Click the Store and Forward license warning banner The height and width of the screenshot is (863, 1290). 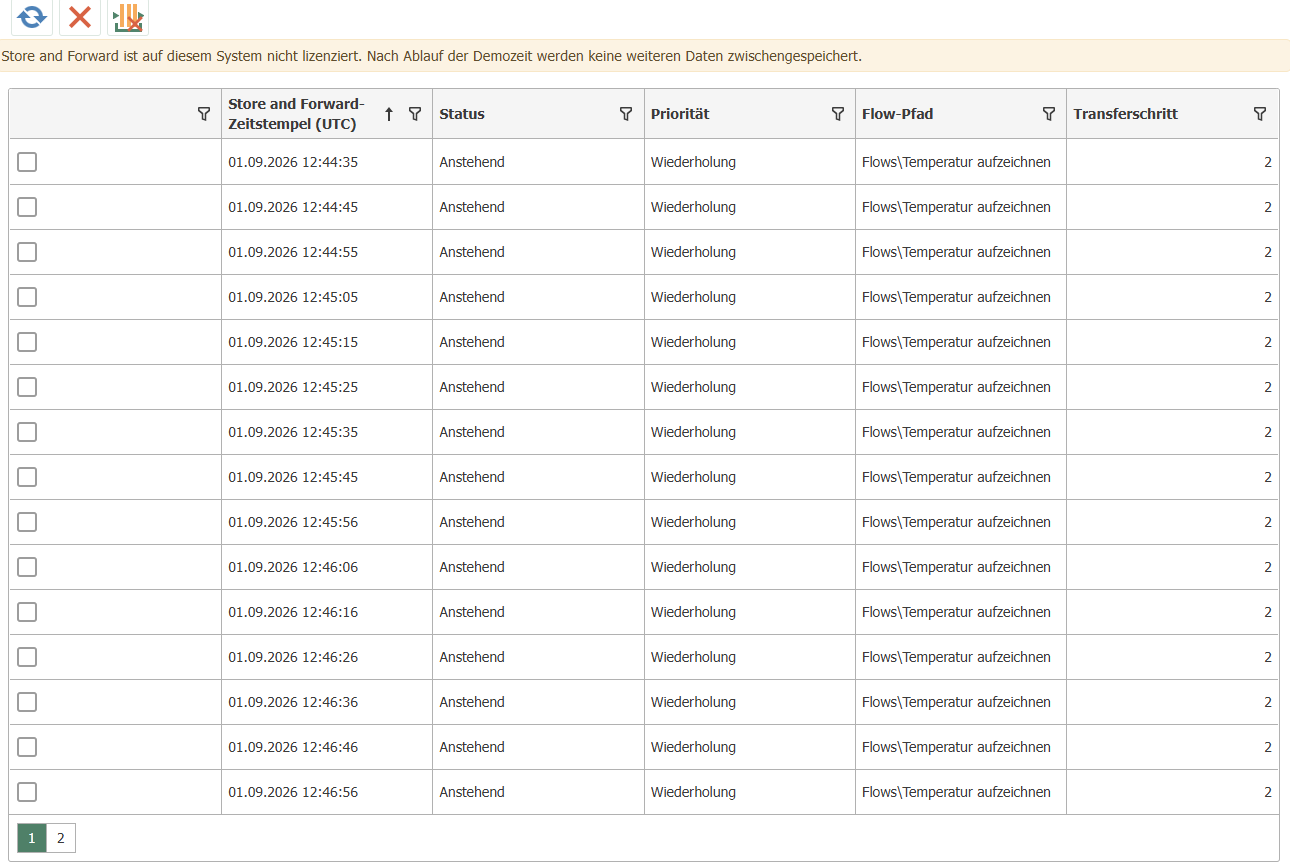point(645,56)
